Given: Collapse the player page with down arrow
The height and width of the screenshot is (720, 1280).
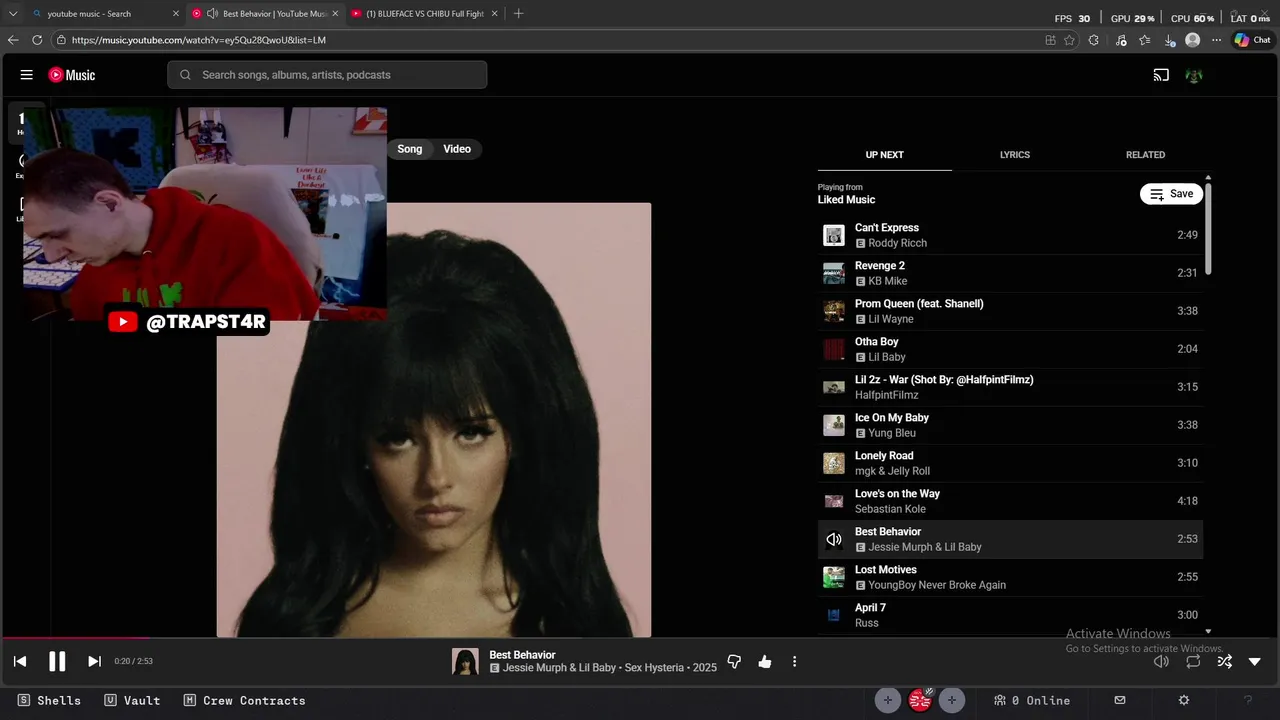Looking at the screenshot, I should click(1255, 661).
